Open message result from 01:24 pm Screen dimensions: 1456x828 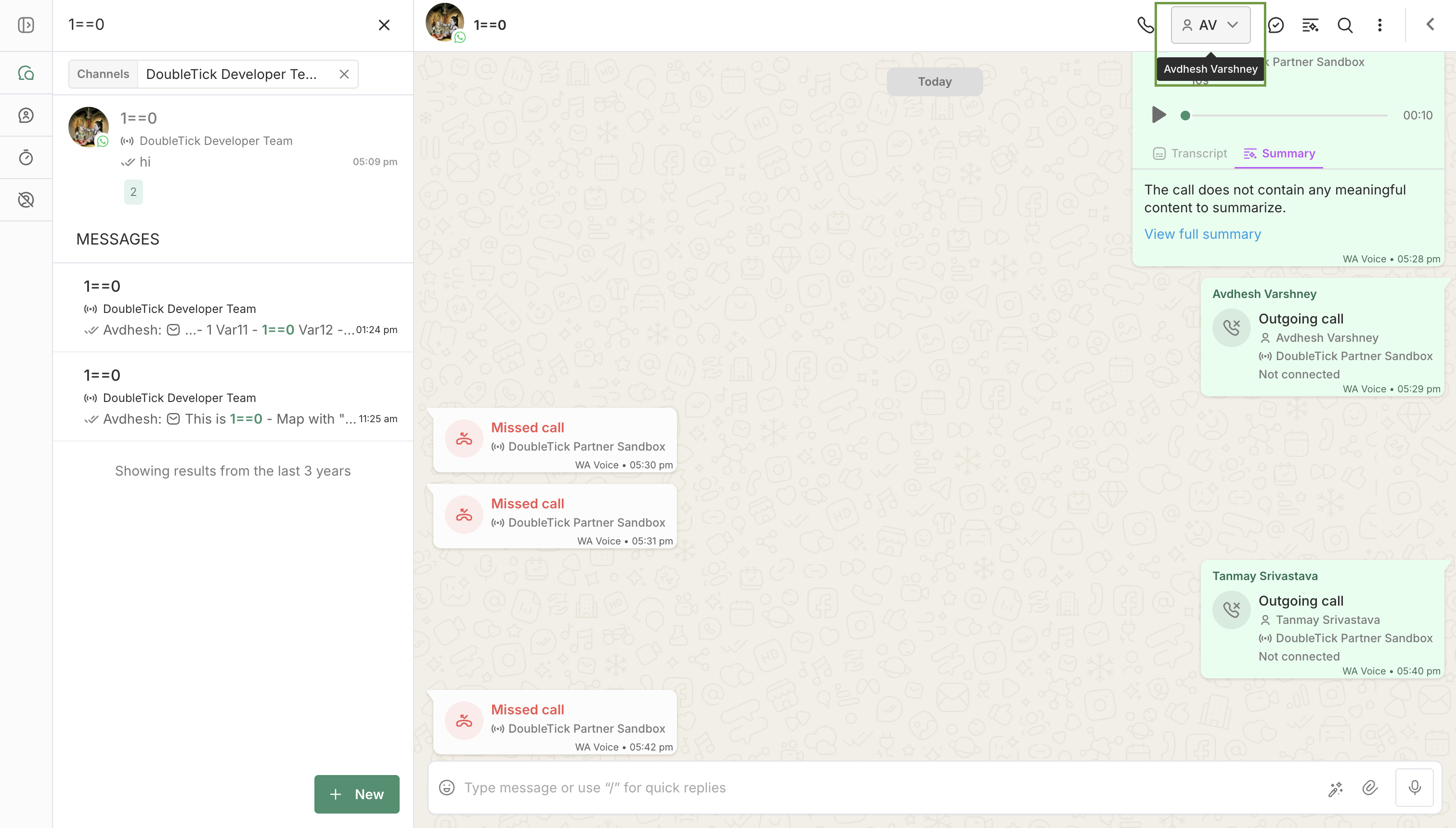[233, 308]
